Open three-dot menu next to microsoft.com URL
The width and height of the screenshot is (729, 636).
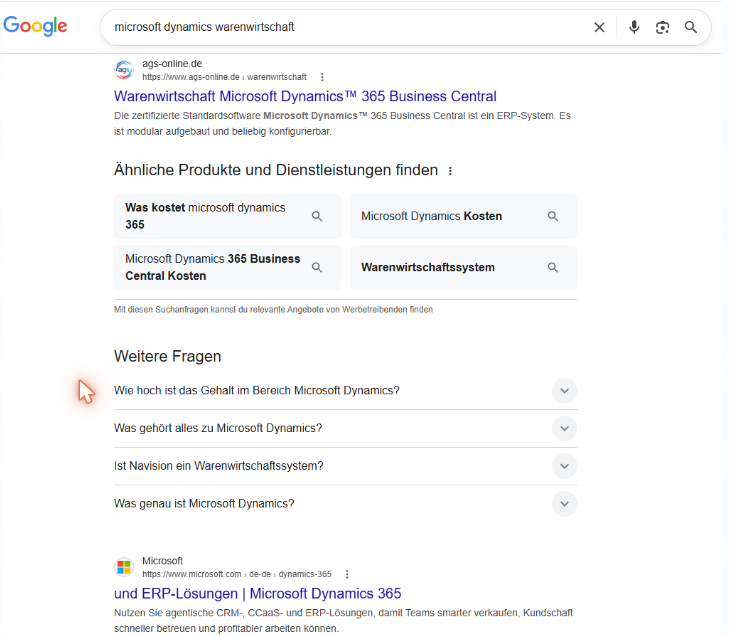[347, 575]
